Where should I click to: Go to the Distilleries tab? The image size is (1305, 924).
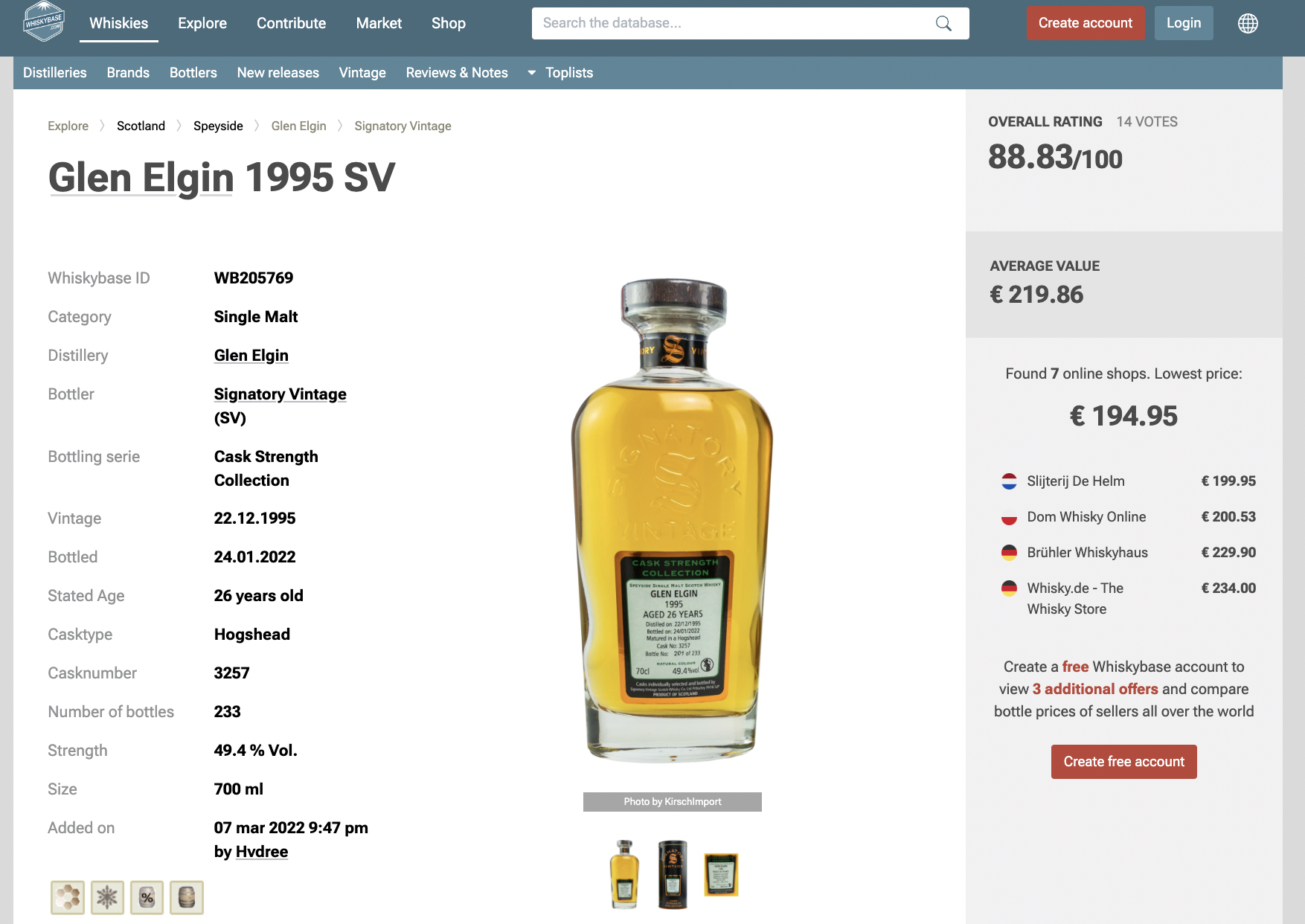click(55, 73)
